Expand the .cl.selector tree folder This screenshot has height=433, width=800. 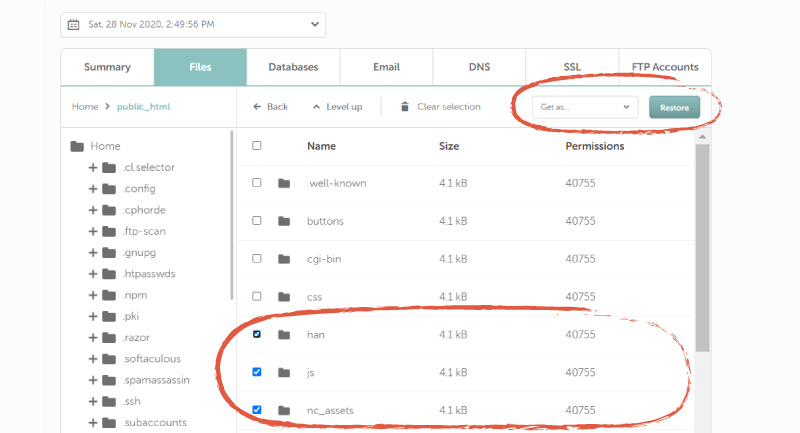pyautogui.click(x=93, y=167)
